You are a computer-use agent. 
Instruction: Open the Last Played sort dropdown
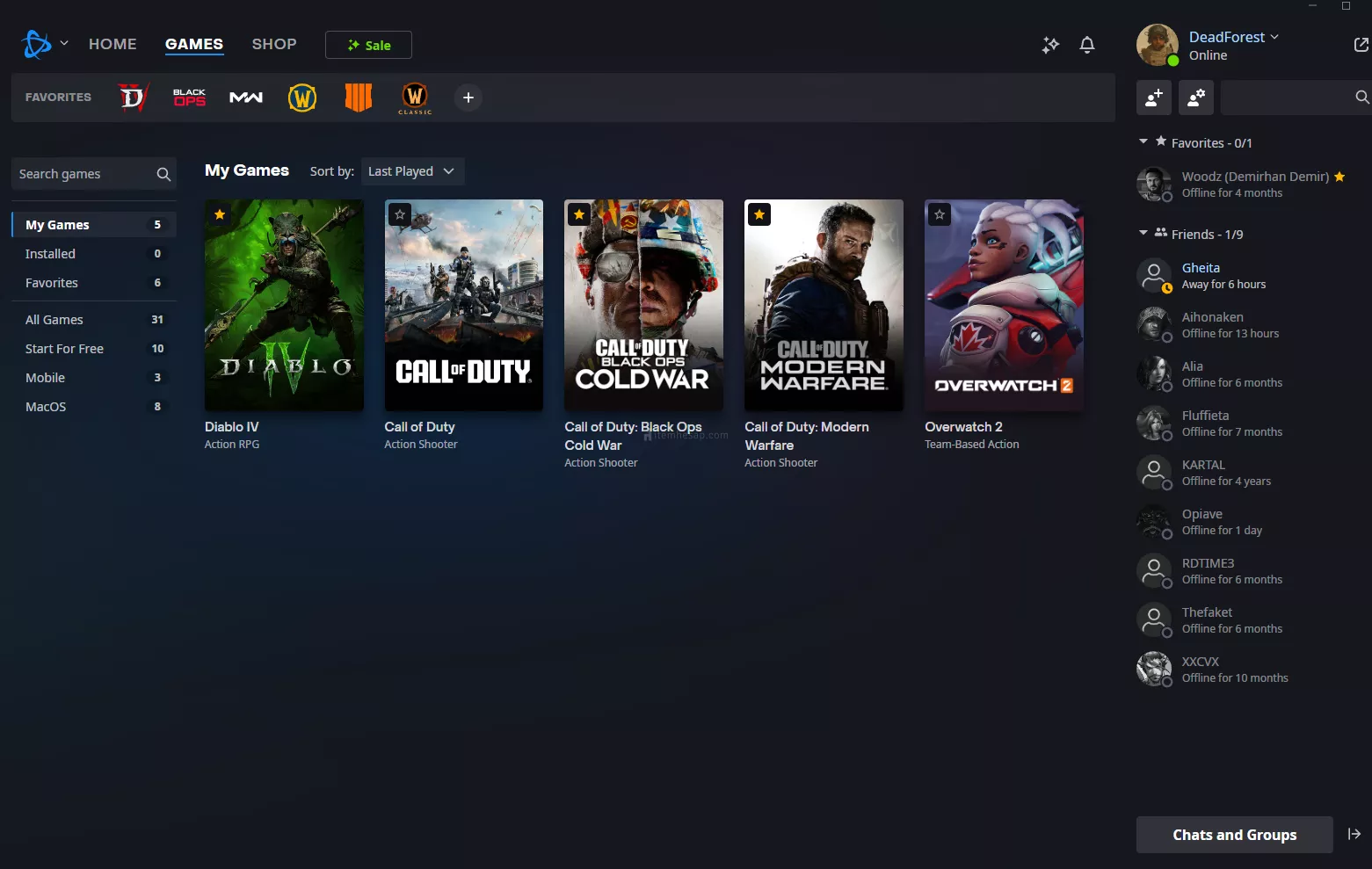[x=412, y=171]
